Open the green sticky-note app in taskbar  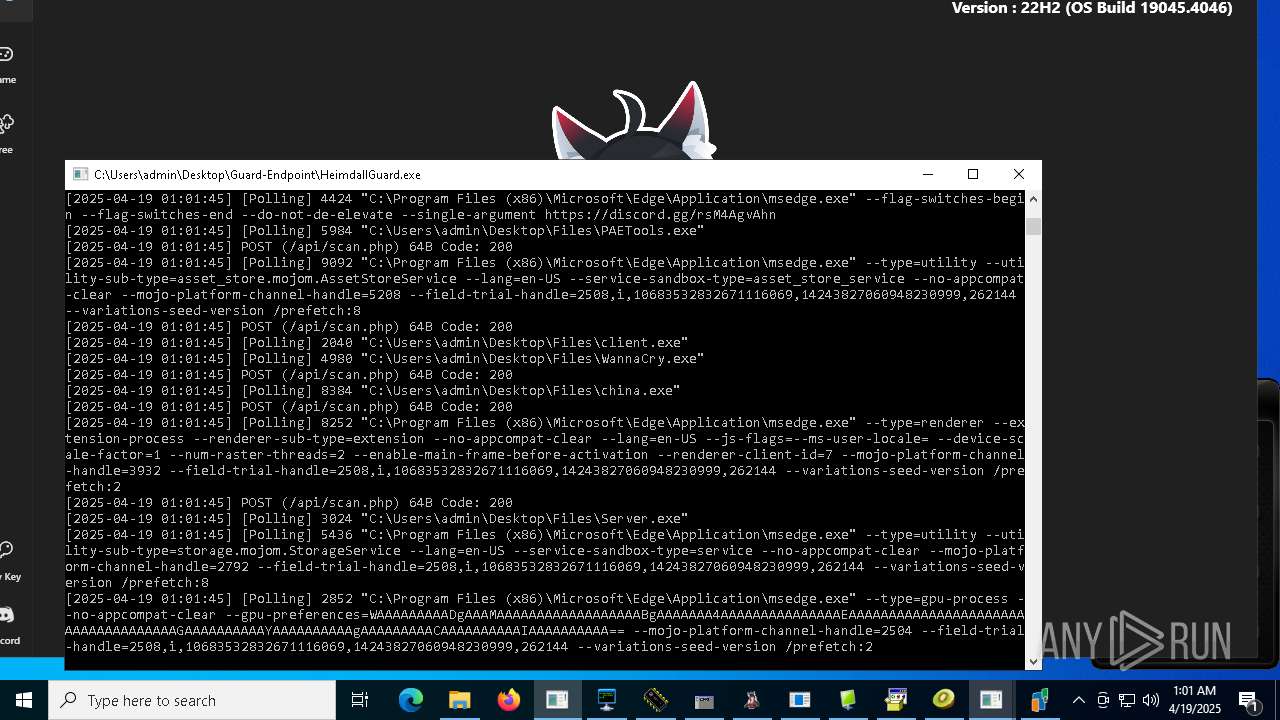[848, 700]
